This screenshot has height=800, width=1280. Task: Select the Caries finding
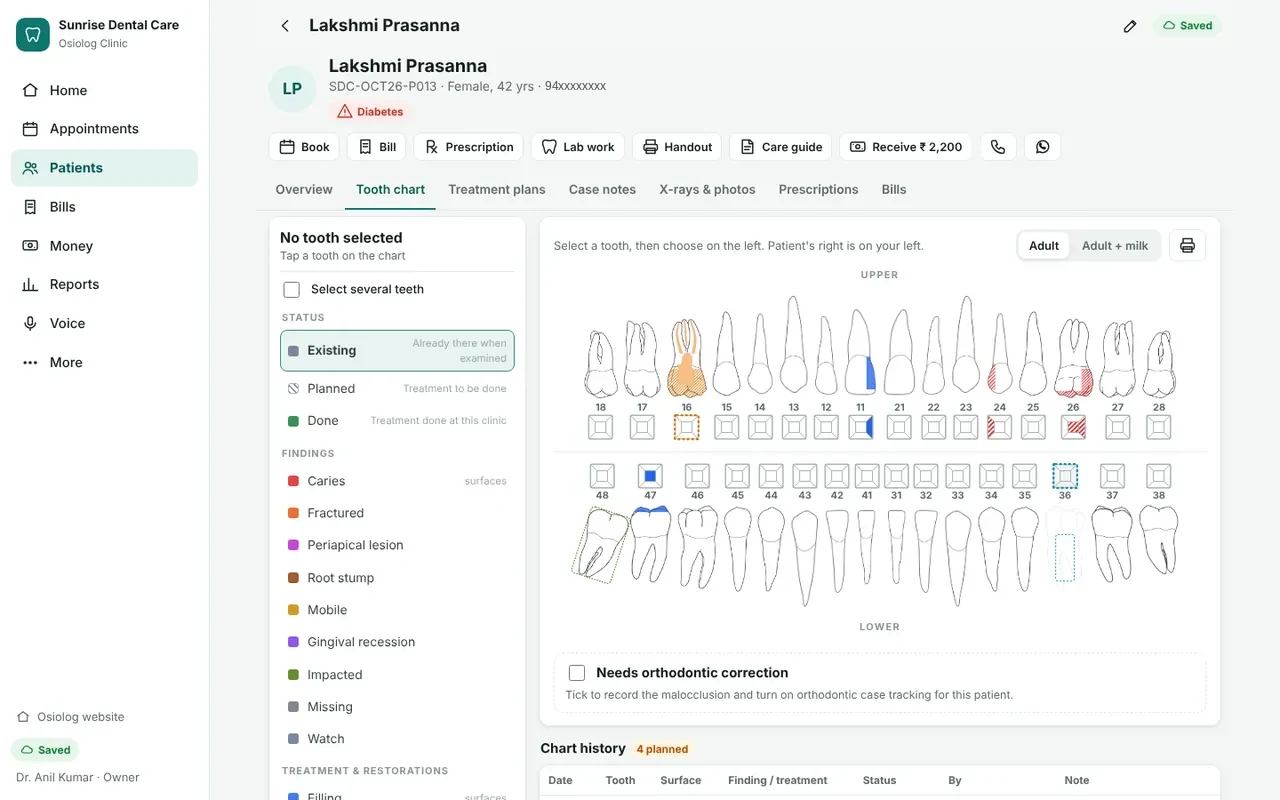pyautogui.click(x=397, y=481)
